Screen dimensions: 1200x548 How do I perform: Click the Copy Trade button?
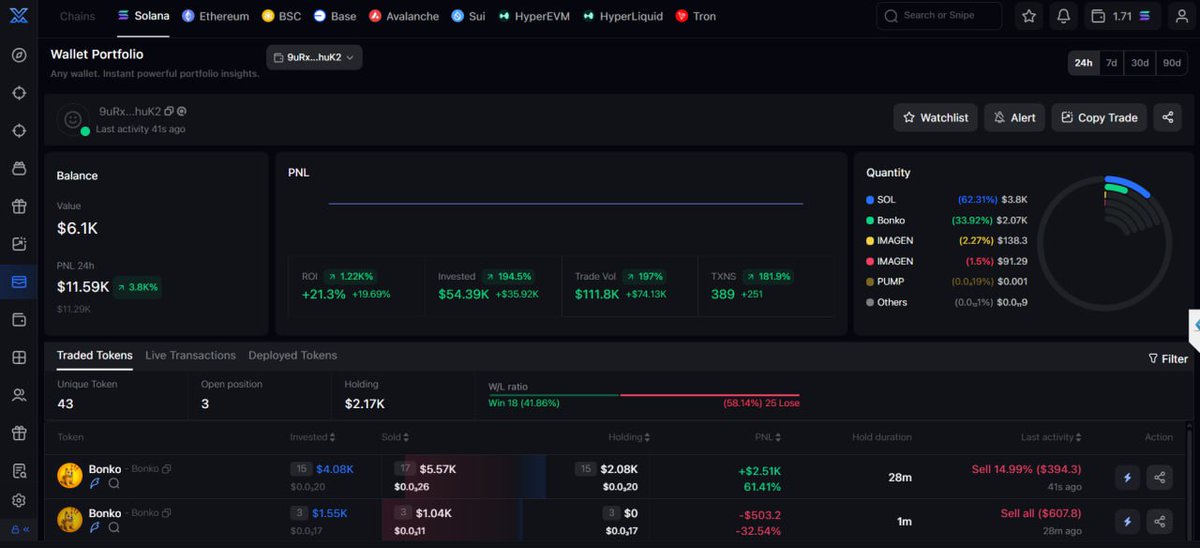pyautogui.click(x=1099, y=117)
